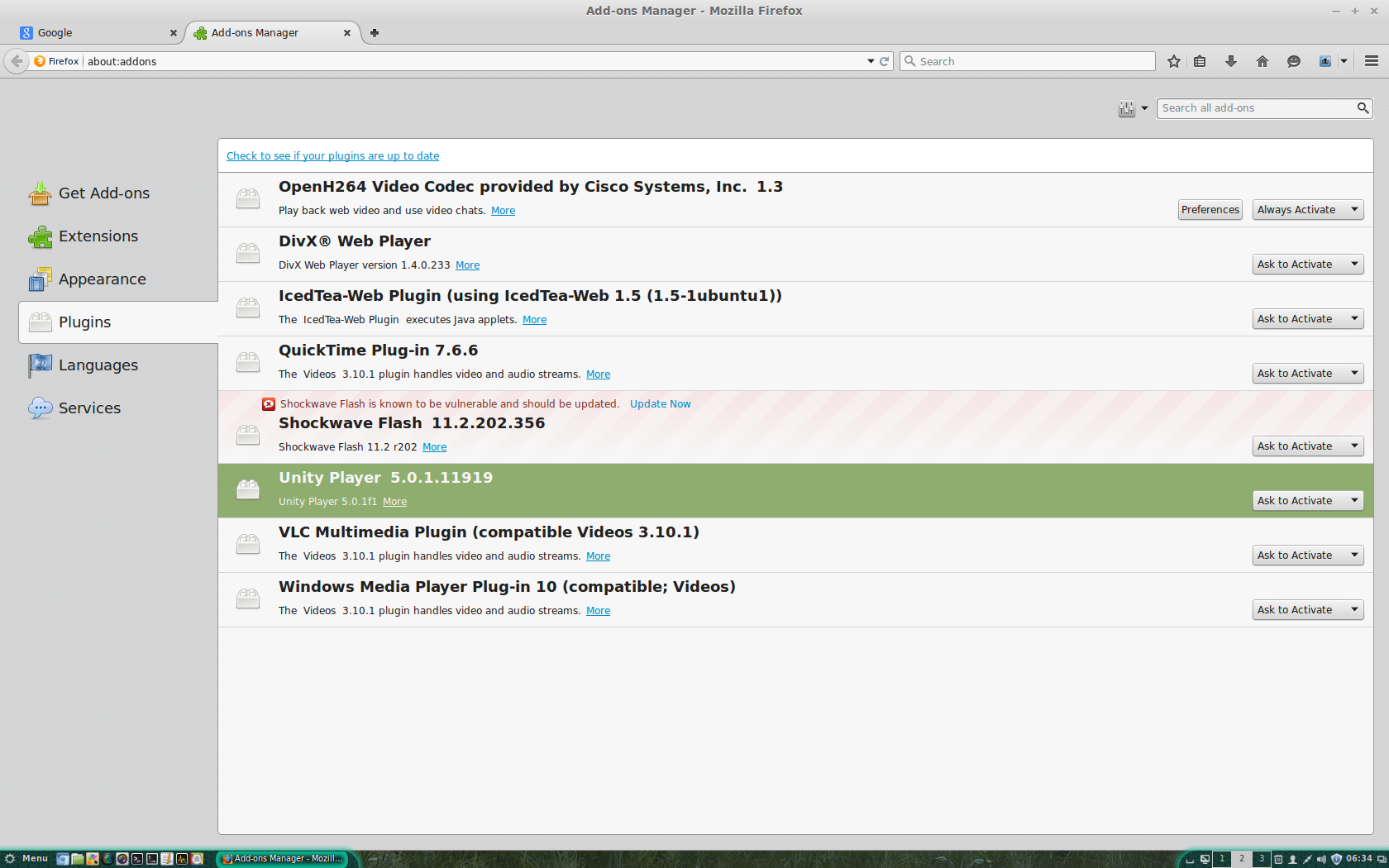1389x868 pixels.
Task: Open the URL bar history dropdown
Action: (x=871, y=61)
